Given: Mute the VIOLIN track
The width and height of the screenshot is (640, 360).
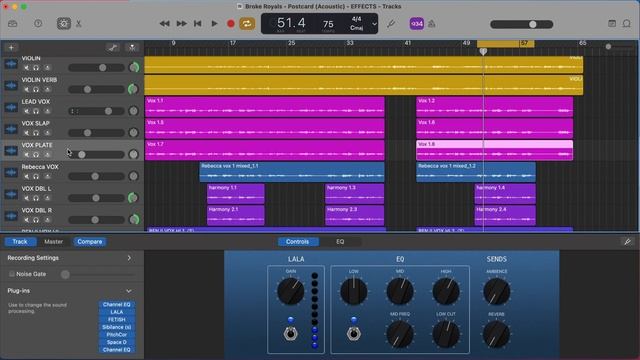Looking at the screenshot, I should tap(27, 68).
